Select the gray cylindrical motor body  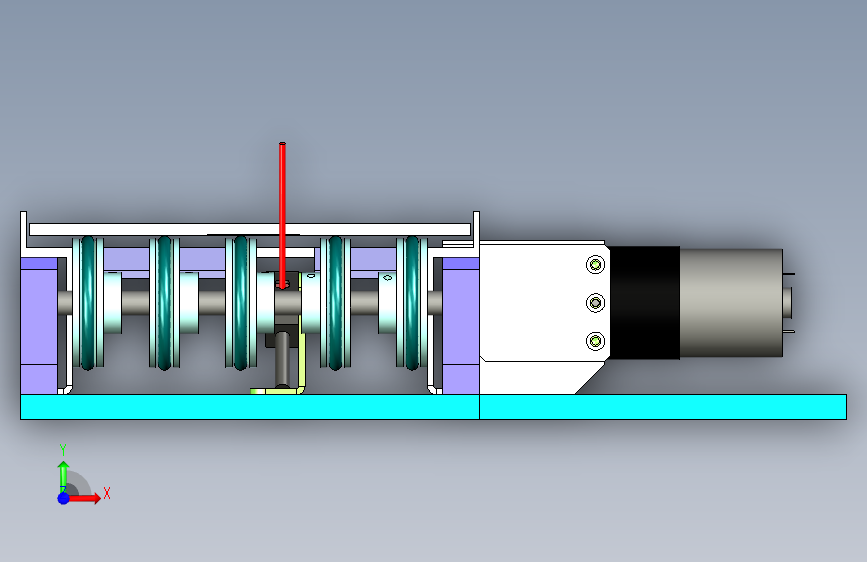pos(730,303)
